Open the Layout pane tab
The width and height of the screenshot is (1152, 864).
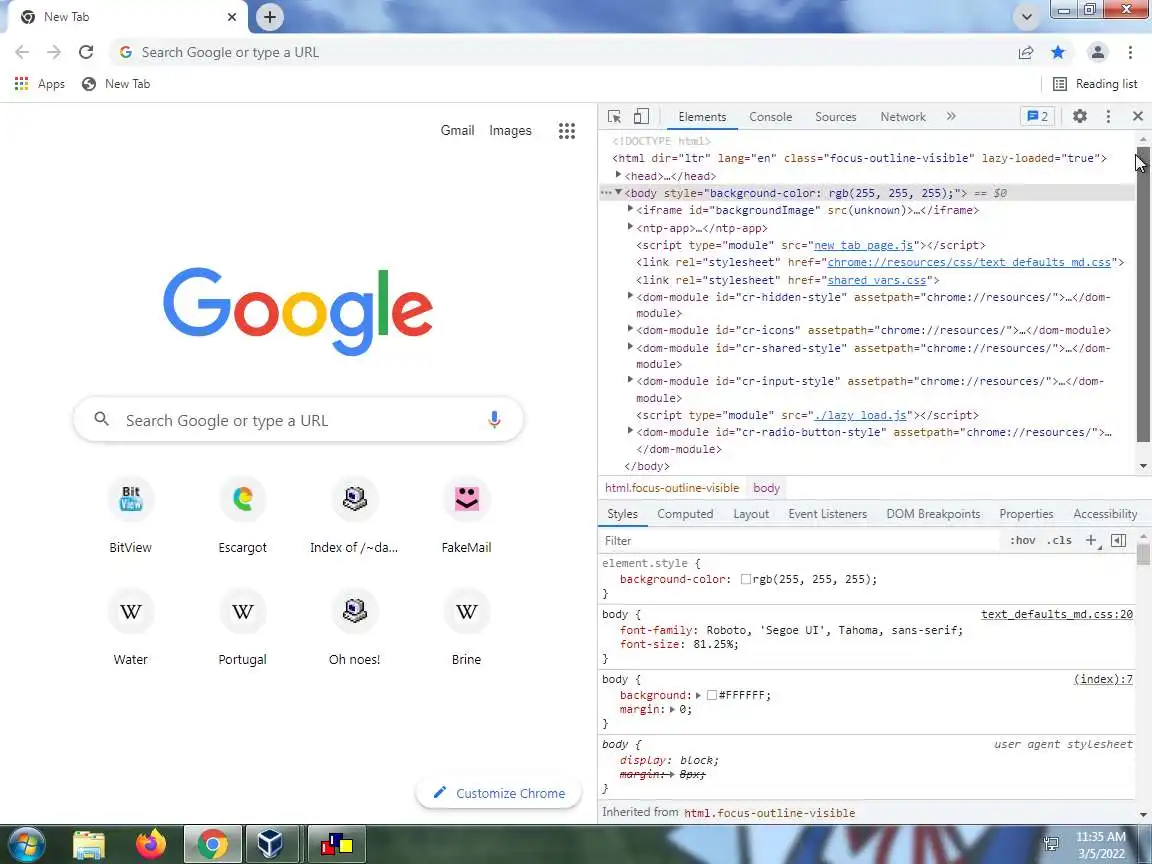(x=751, y=514)
